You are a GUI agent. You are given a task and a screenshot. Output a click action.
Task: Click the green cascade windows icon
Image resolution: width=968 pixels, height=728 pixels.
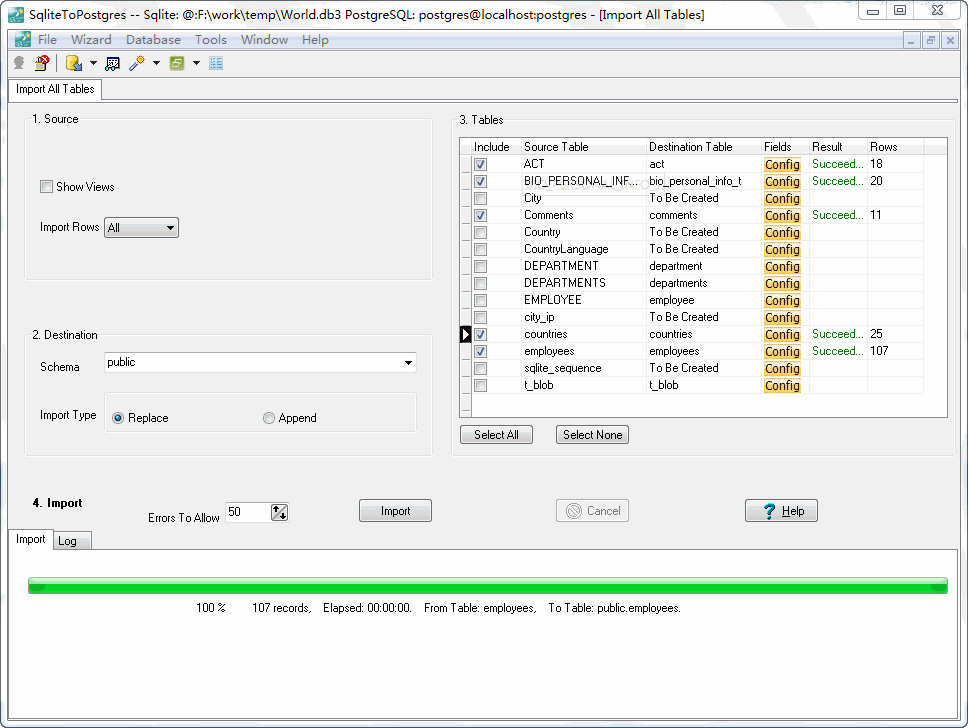coord(177,63)
